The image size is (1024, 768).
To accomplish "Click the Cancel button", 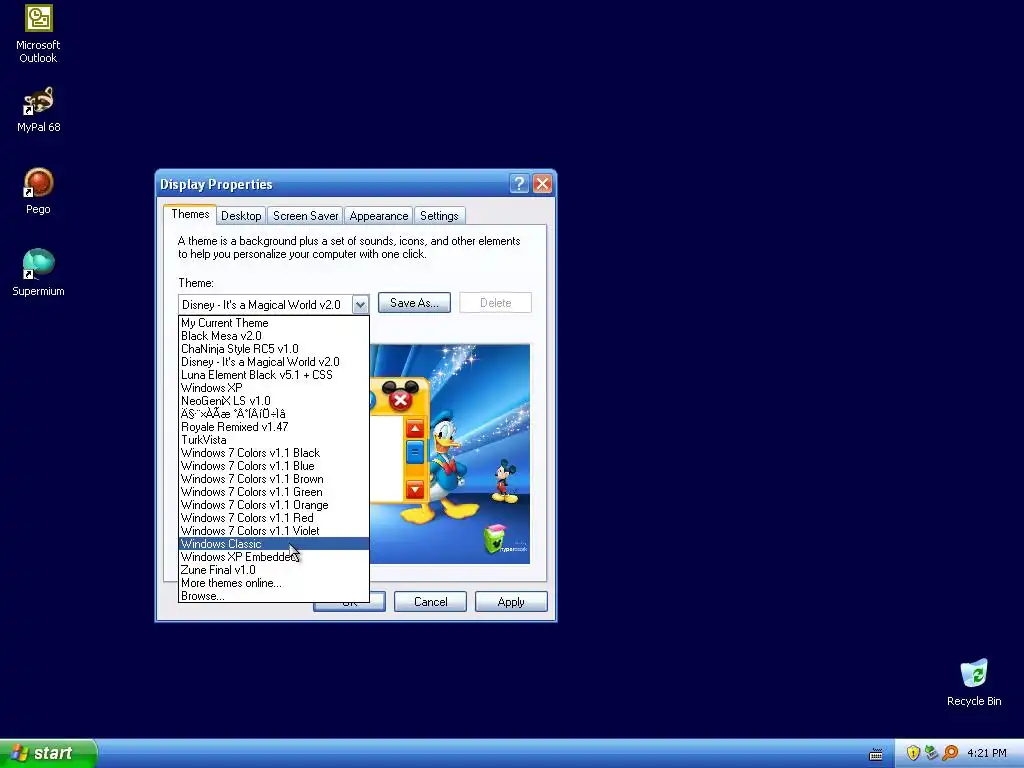I will [x=430, y=601].
